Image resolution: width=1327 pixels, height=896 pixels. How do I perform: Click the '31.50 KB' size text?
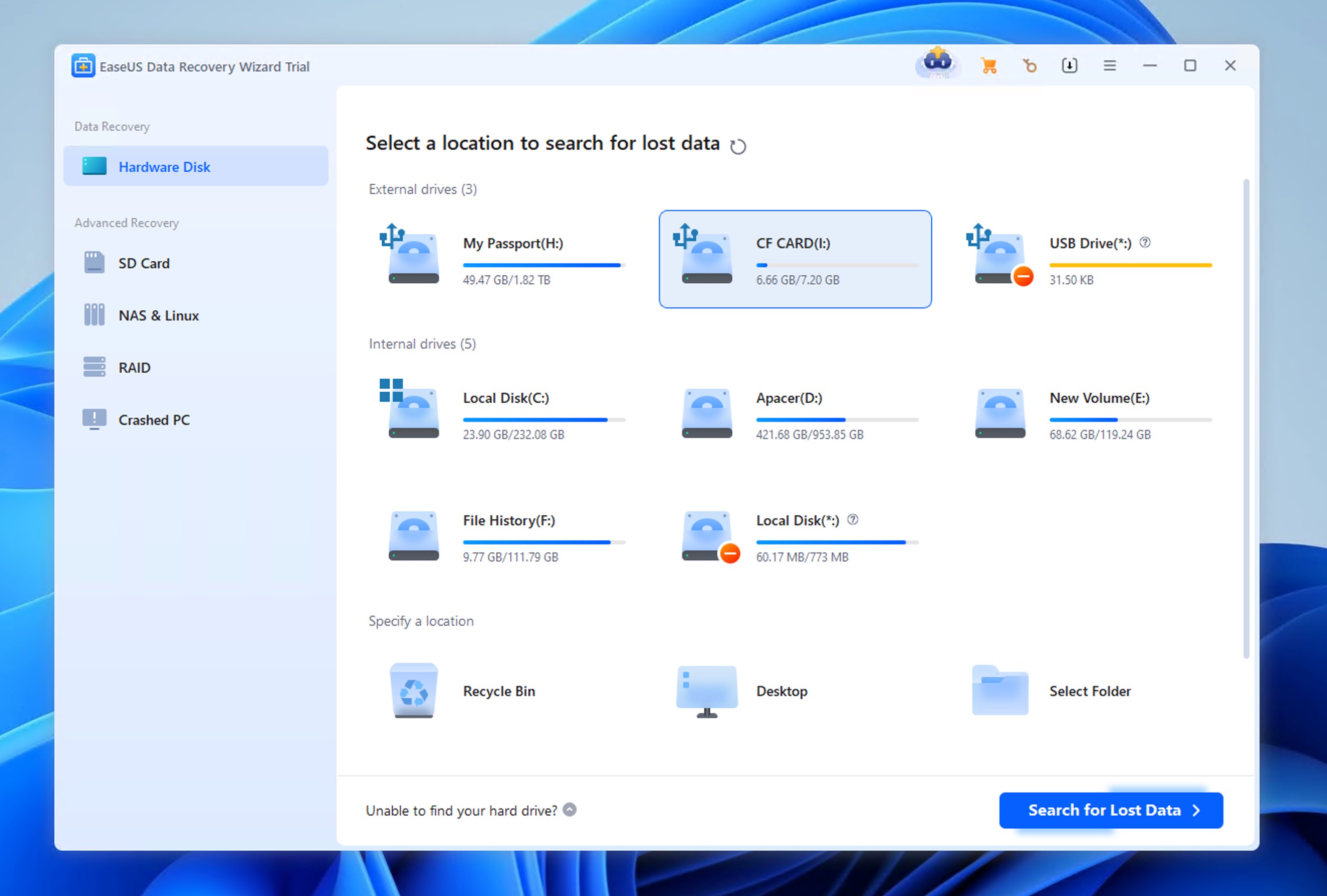click(1071, 280)
